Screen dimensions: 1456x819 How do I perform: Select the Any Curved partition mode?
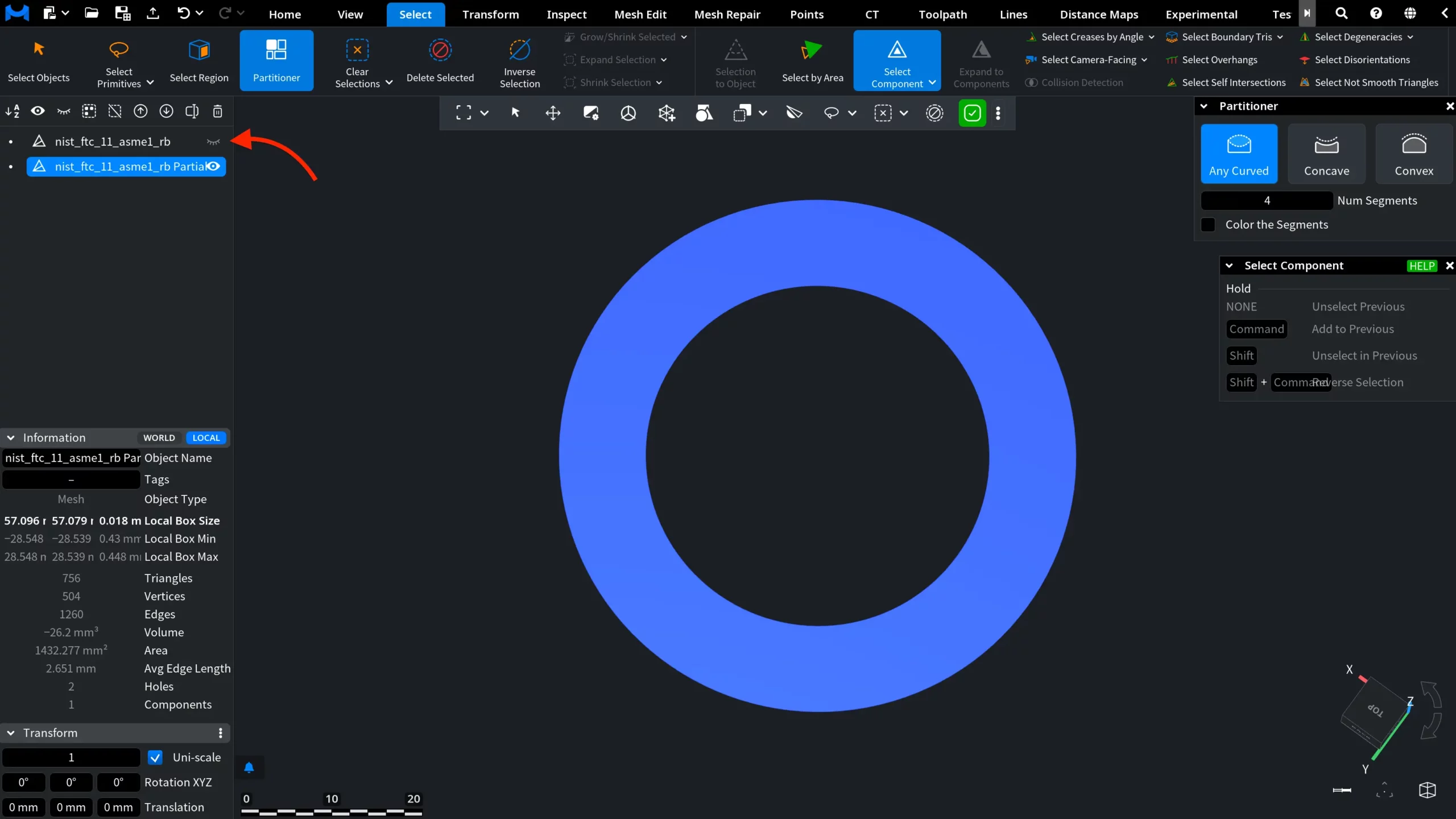click(x=1239, y=154)
